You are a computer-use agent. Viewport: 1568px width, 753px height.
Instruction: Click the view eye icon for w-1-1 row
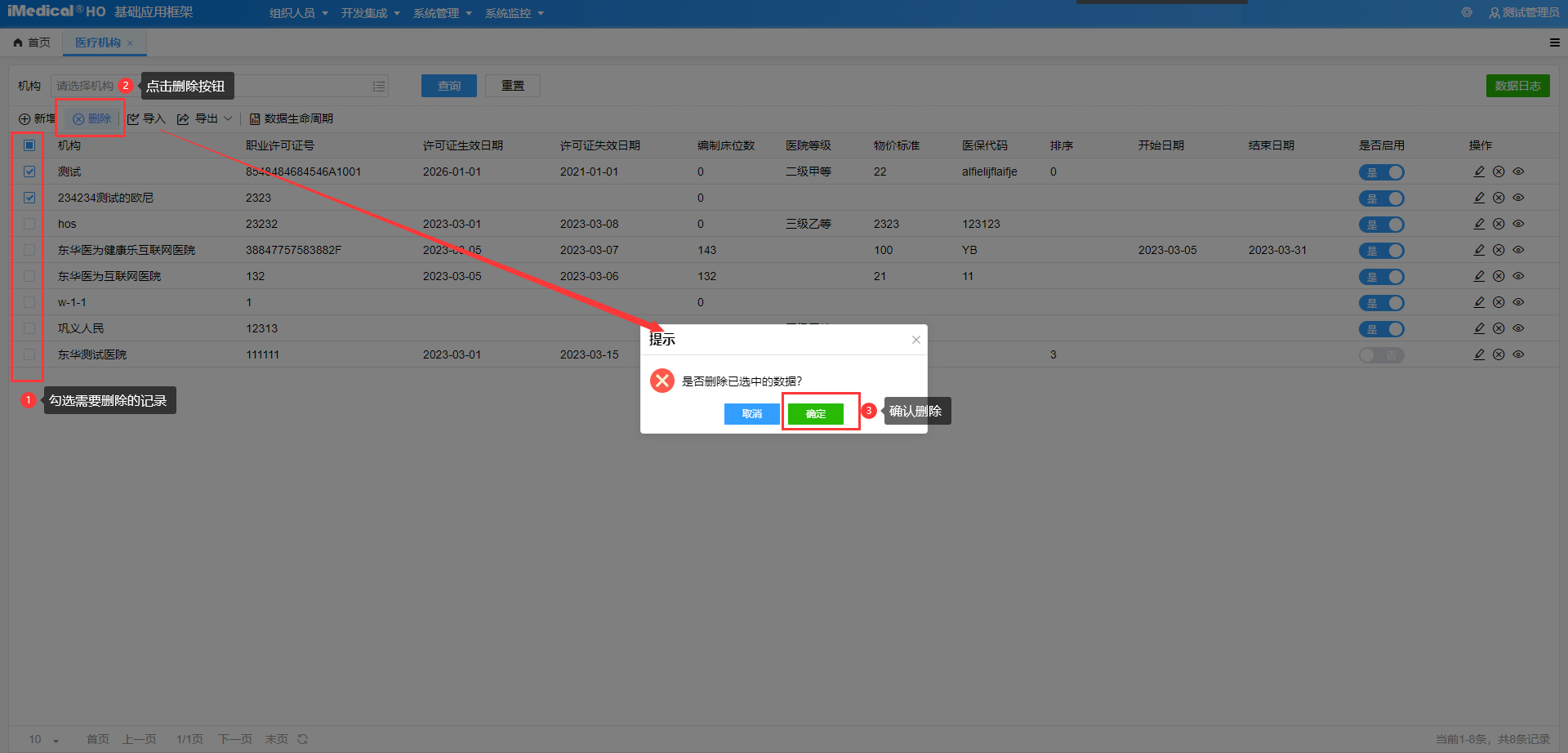tap(1518, 302)
